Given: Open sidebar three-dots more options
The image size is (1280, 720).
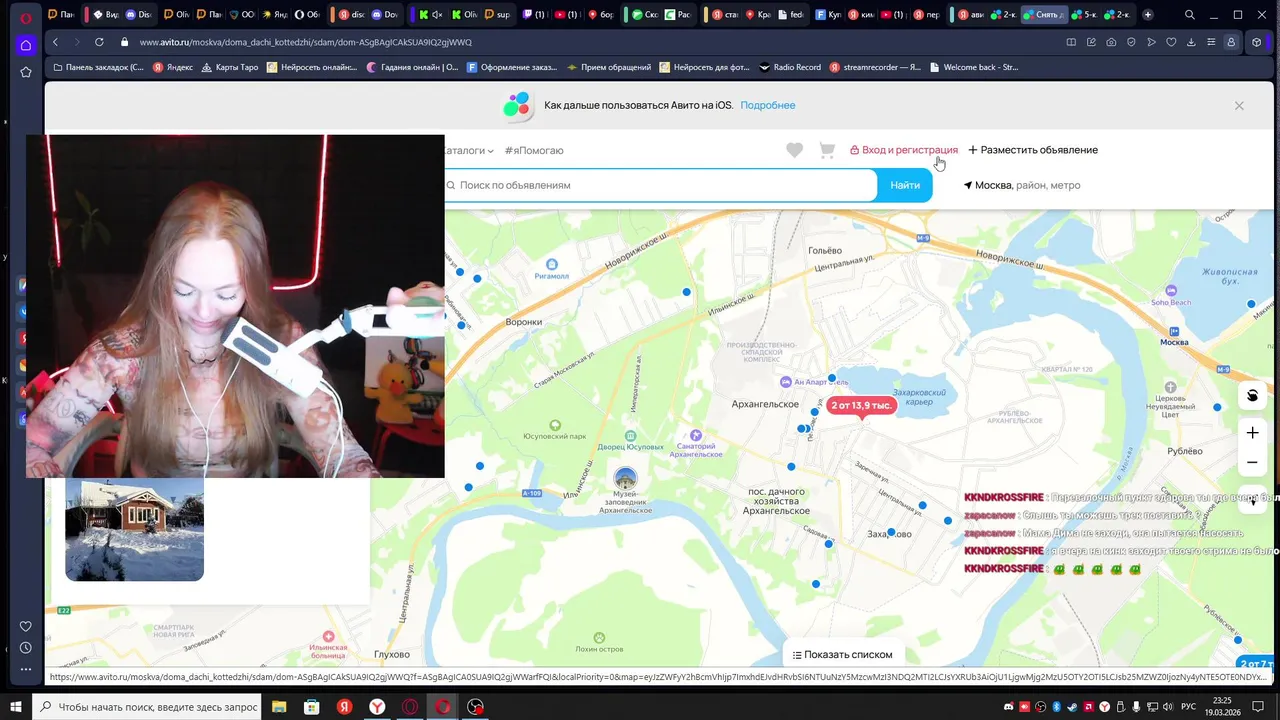Looking at the screenshot, I should (x=26, y=669).
